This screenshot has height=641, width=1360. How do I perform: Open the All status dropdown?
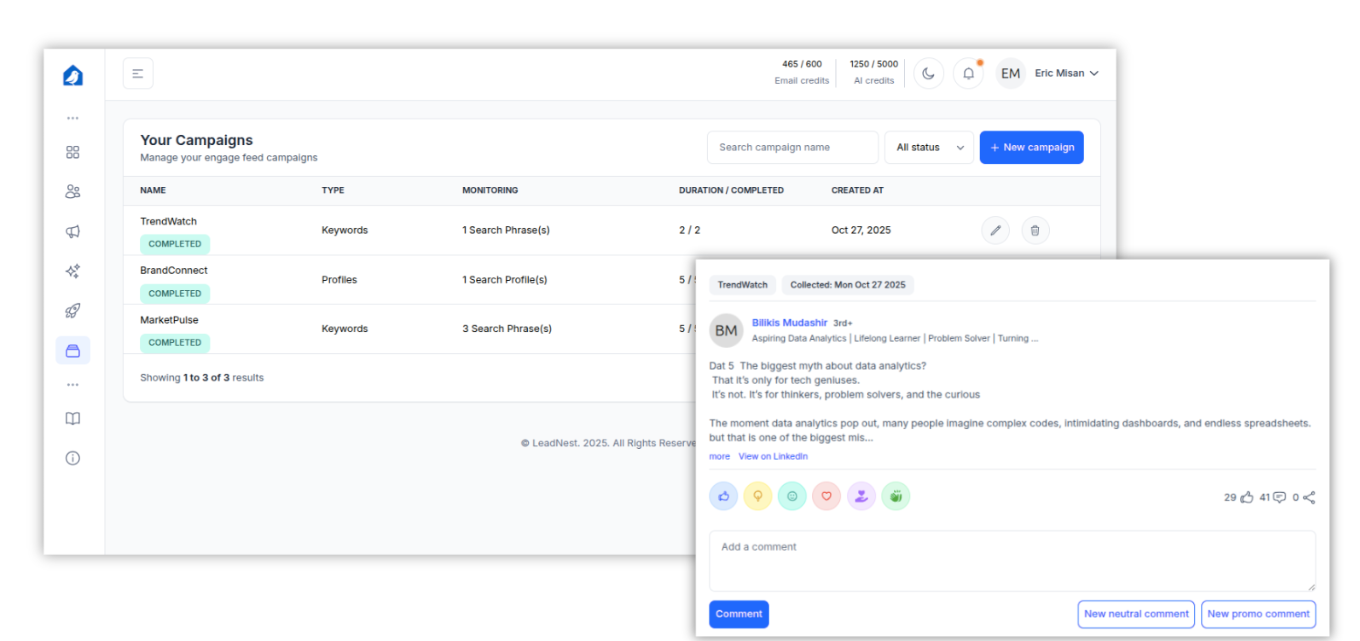pos(929,147)
